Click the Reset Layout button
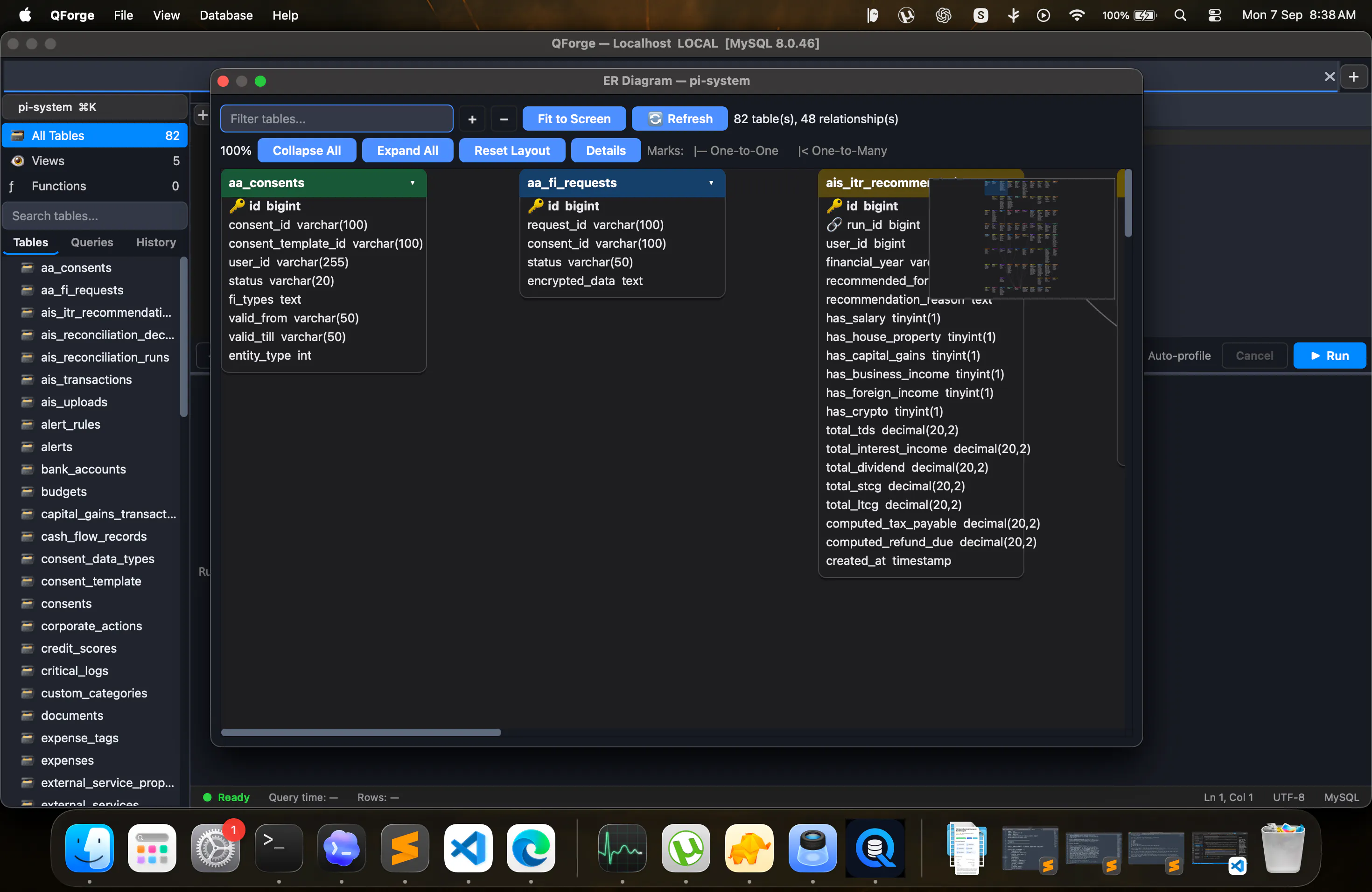 [x=512, y=151]
